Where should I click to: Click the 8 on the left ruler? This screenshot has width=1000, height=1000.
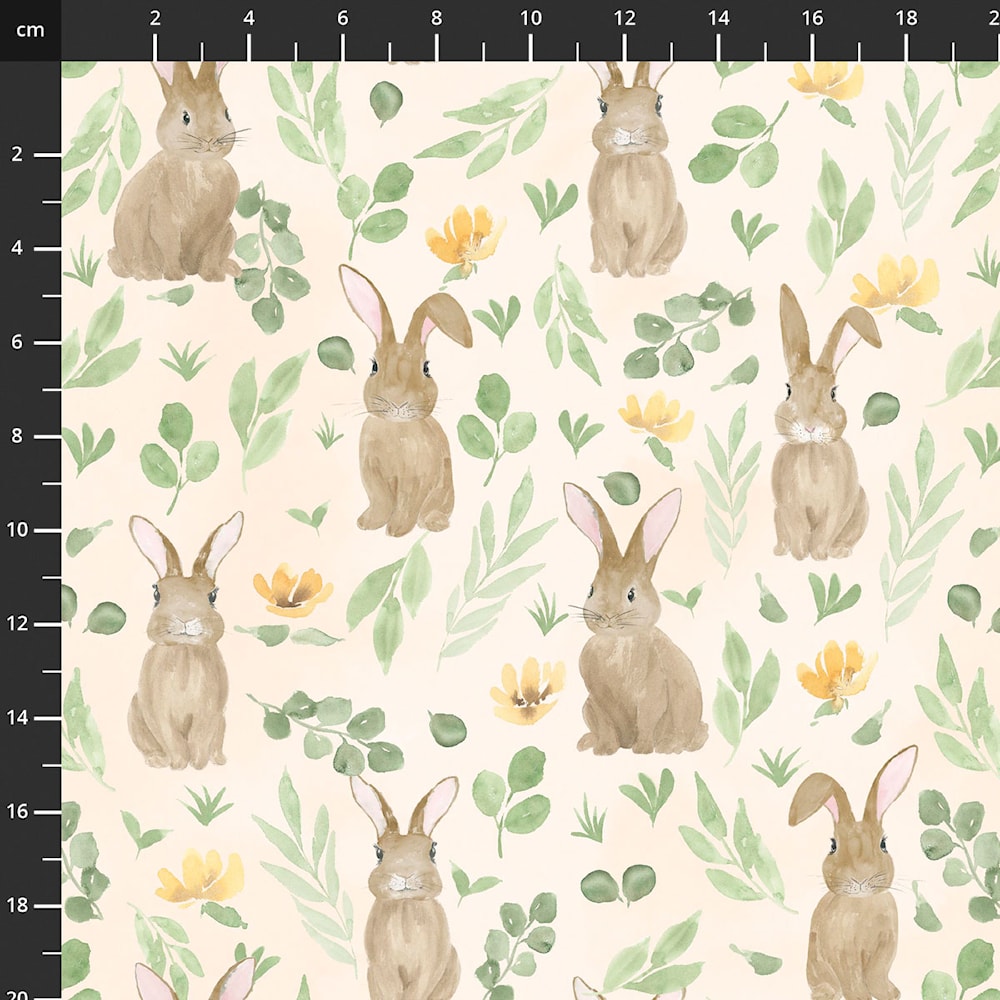(x=17, y=436)
